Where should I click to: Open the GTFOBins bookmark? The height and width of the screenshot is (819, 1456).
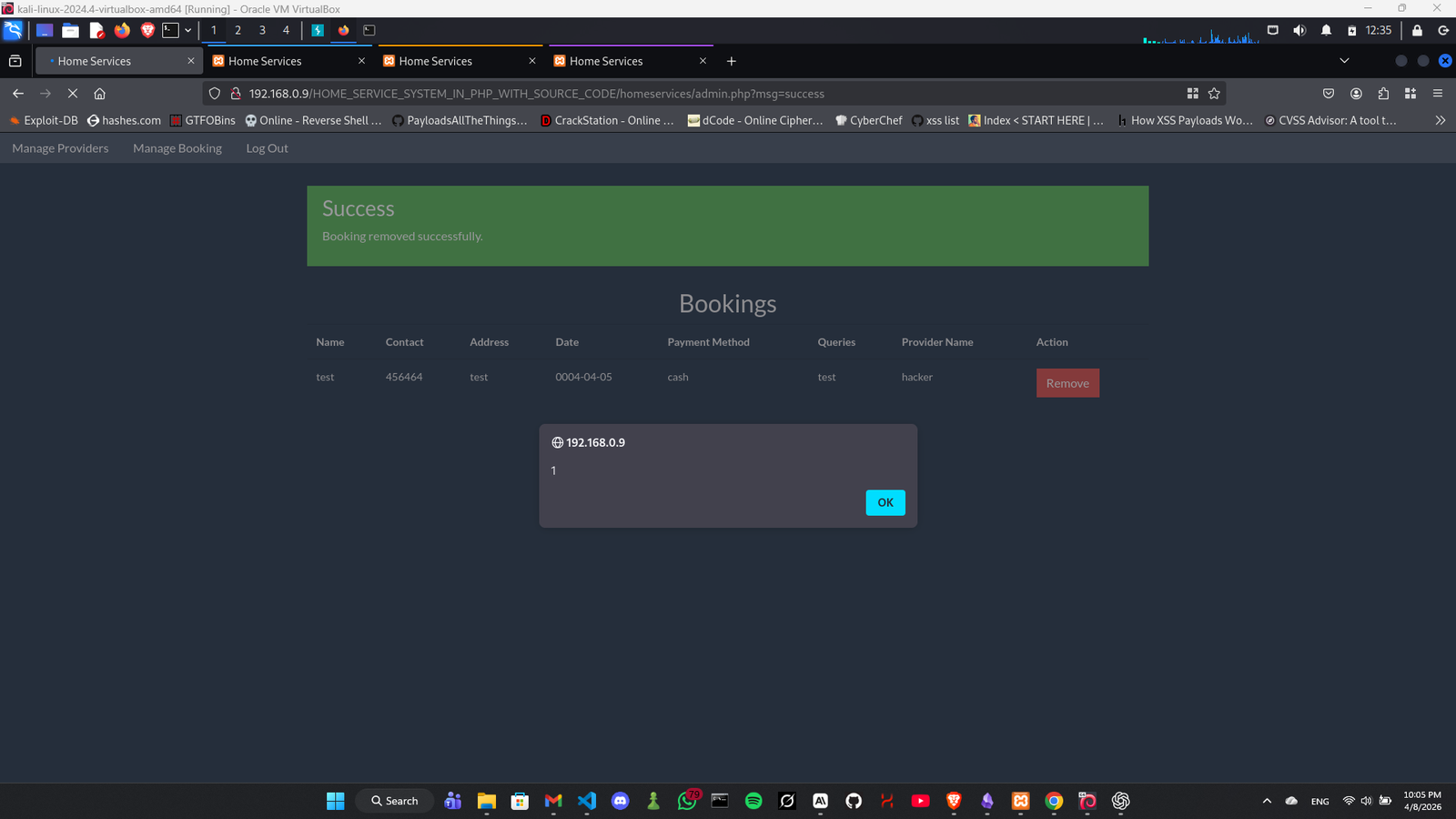[203, 120]
